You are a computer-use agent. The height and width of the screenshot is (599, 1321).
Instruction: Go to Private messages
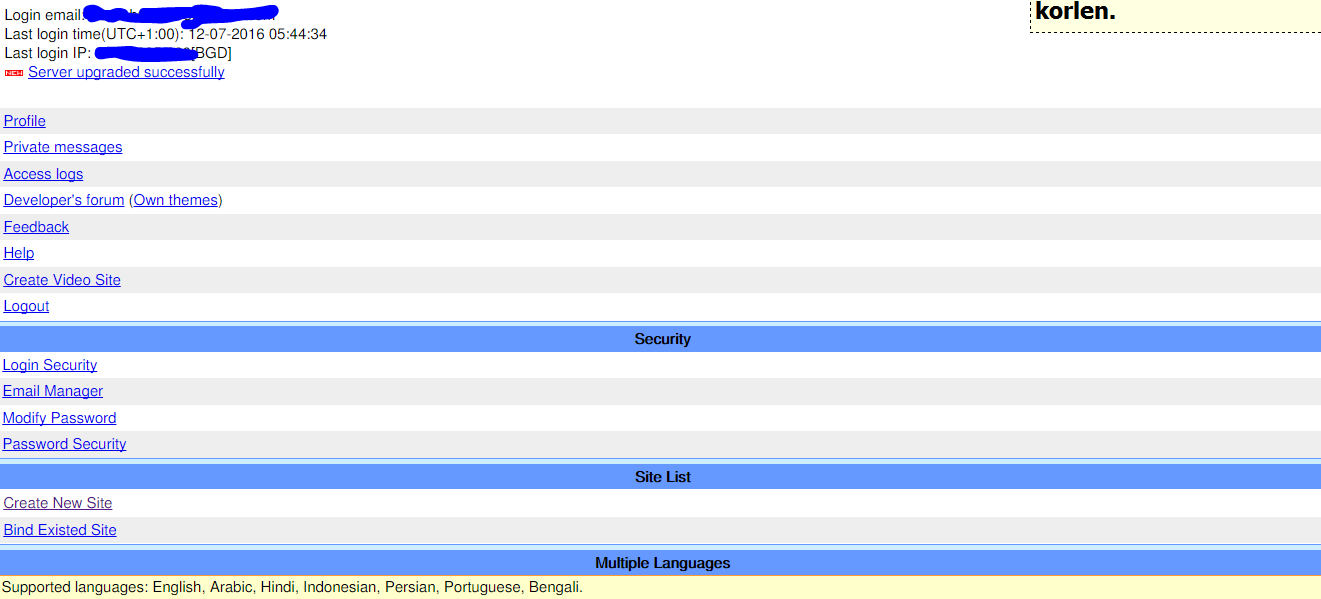pos(63,147)
